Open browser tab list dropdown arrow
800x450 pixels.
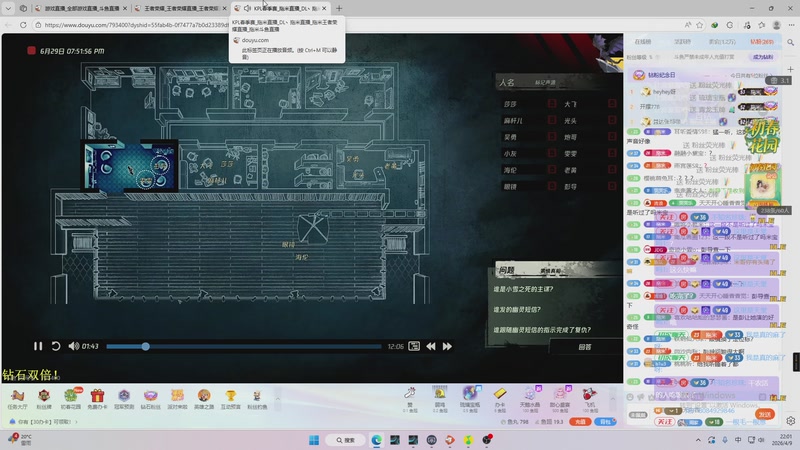pos(8,8)
